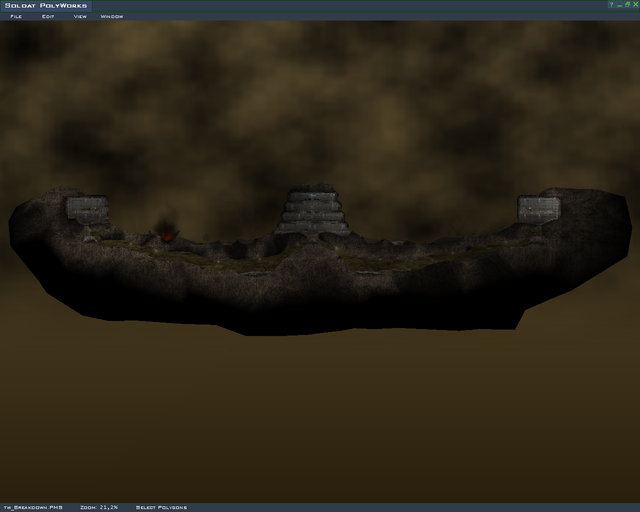Select the left stone sign scenery

point(87,208)
